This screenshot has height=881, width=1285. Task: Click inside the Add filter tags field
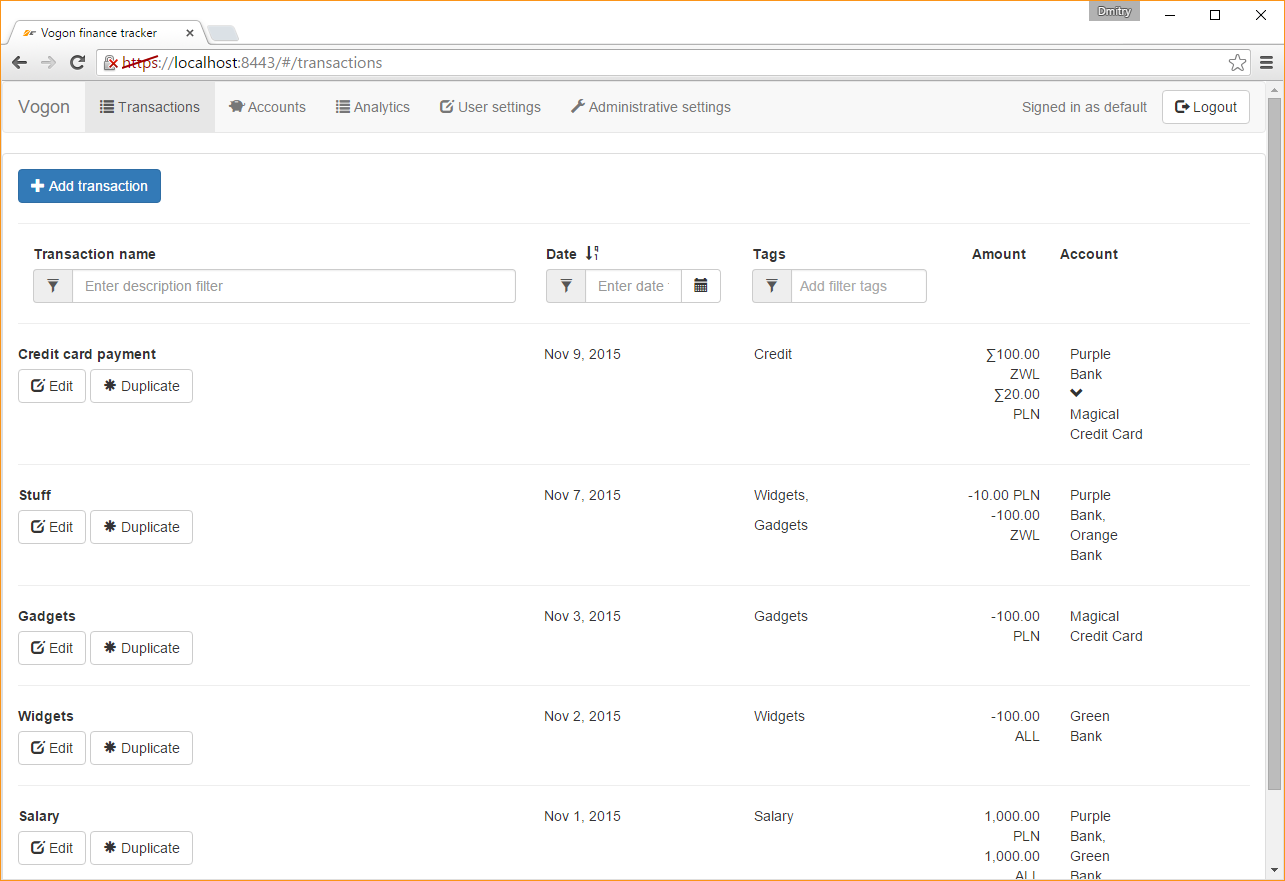[x=858, y=286]
